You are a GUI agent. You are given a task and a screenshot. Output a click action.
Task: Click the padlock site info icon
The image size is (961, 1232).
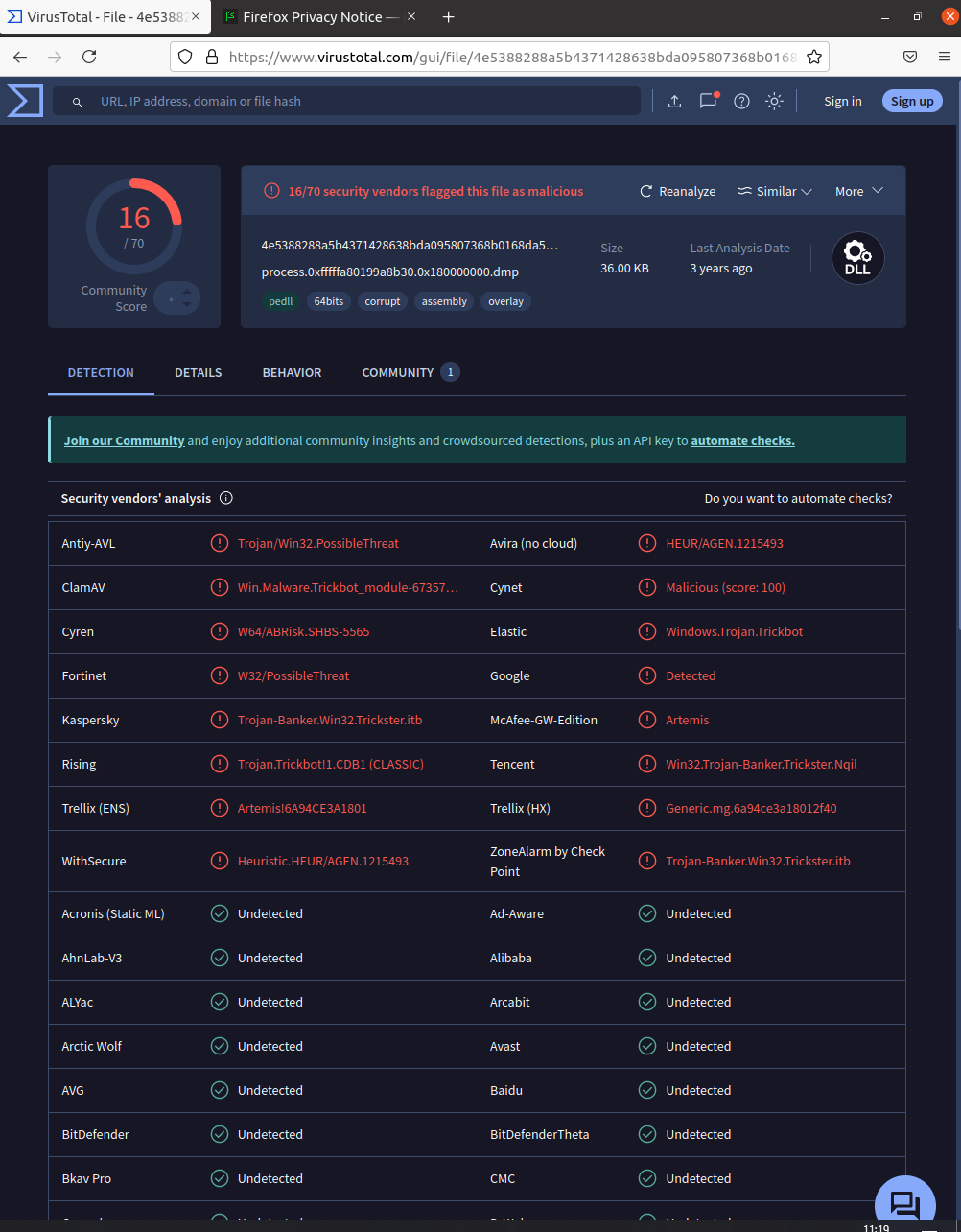(212, 57)
